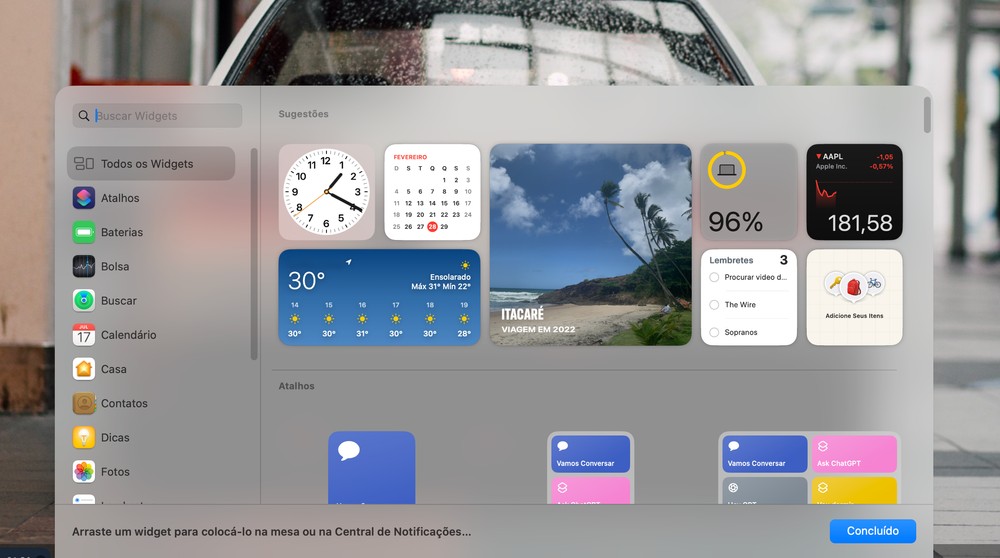Tick the Sopranos reminder circle
The width and height of the screenshot is (1000, 558).
point(714,332)
